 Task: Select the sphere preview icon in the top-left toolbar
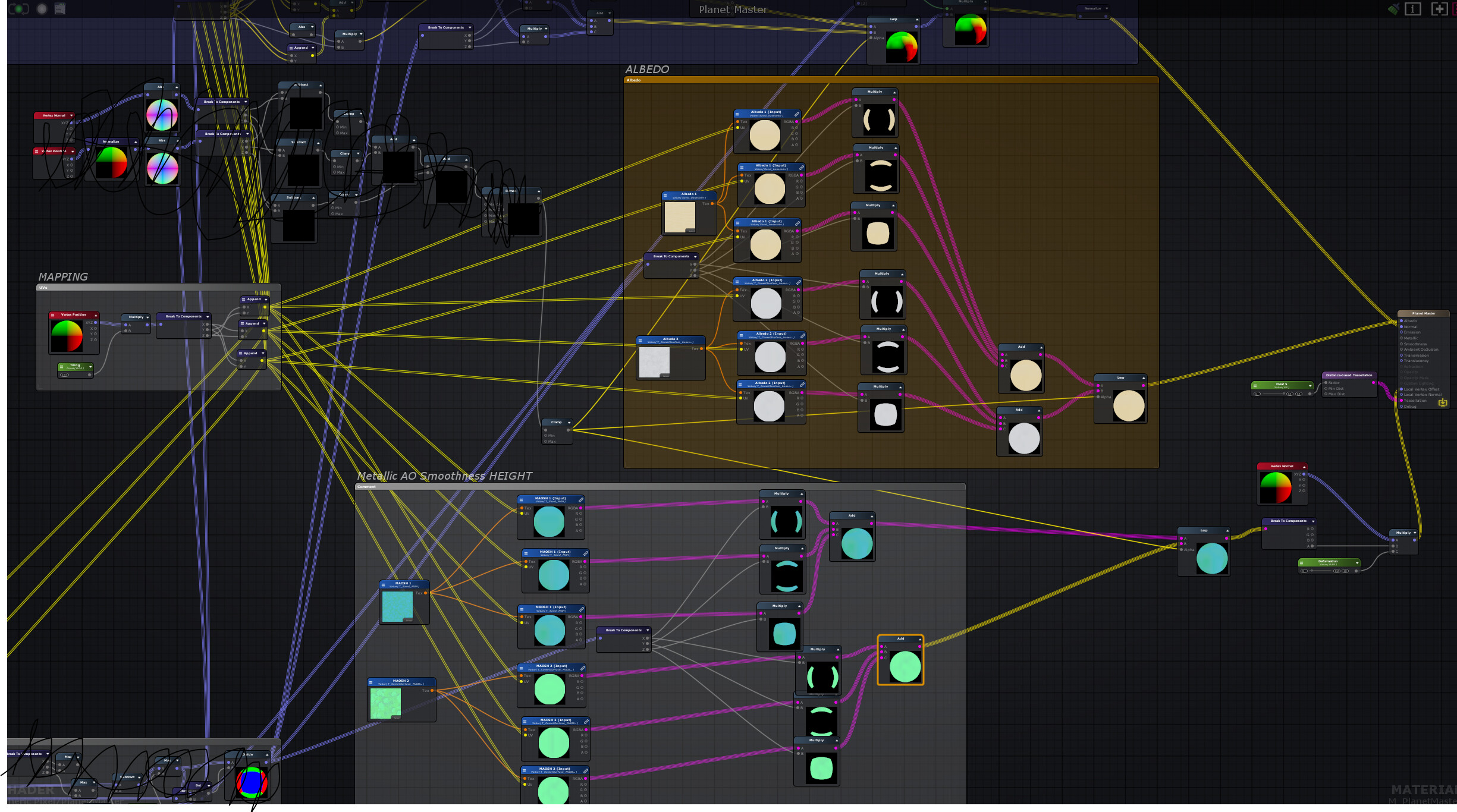(x=42, y=8)
